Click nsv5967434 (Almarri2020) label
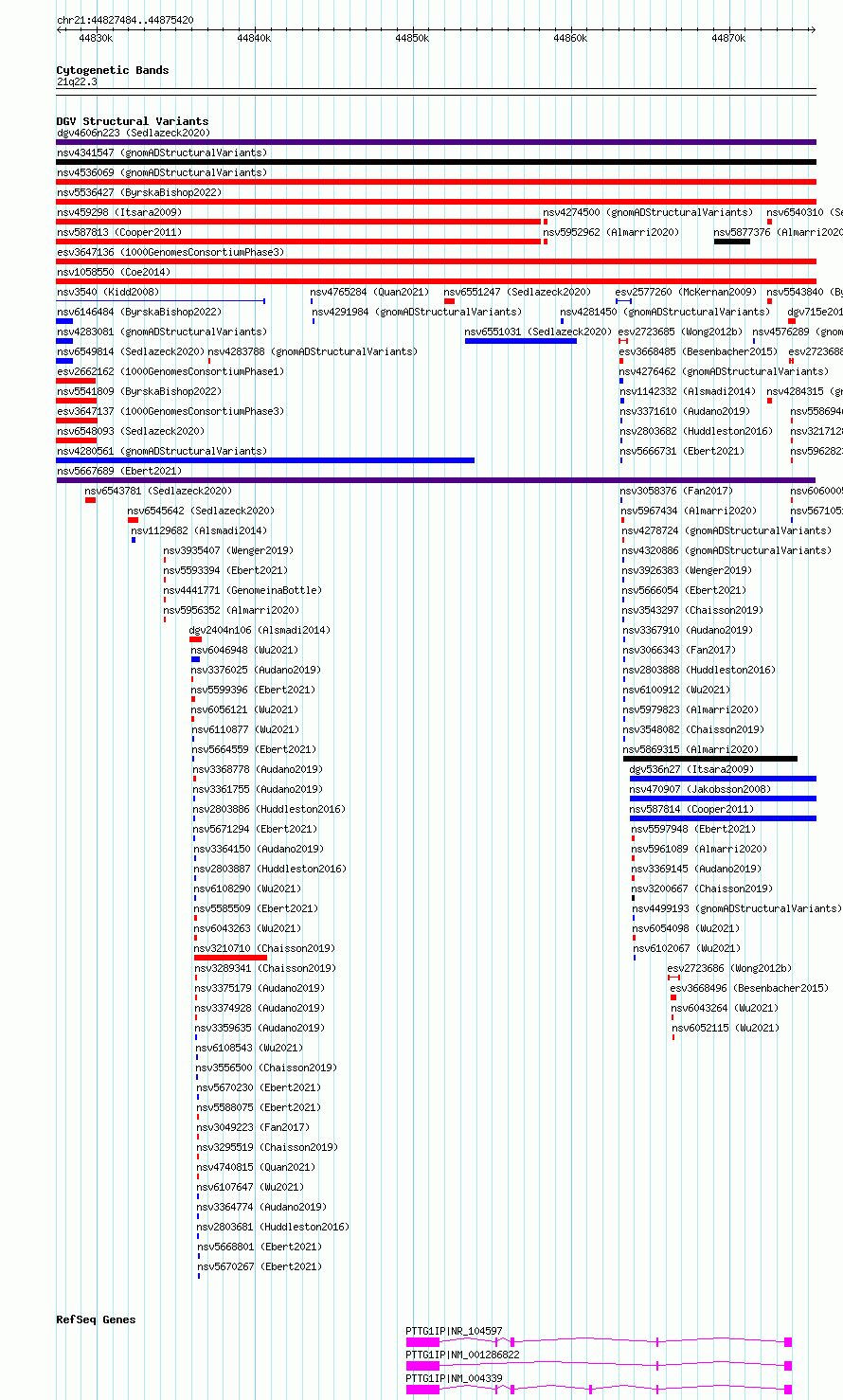The height and width of the screenshot is (1400, 843). click(x=689, y=511)
